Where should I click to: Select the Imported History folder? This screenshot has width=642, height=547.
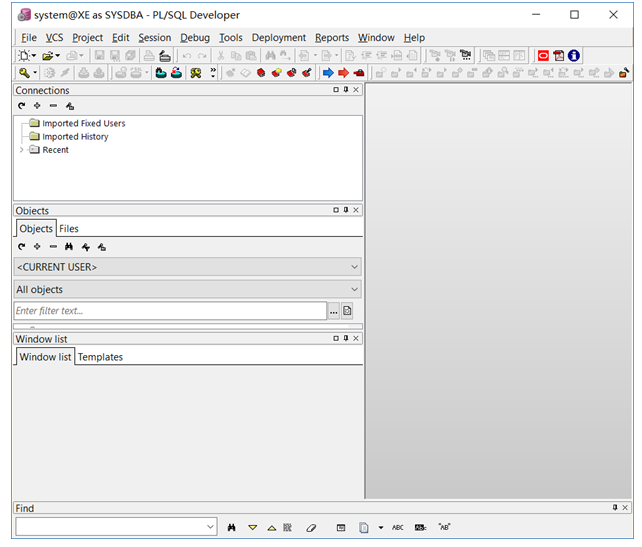(75, 136)
